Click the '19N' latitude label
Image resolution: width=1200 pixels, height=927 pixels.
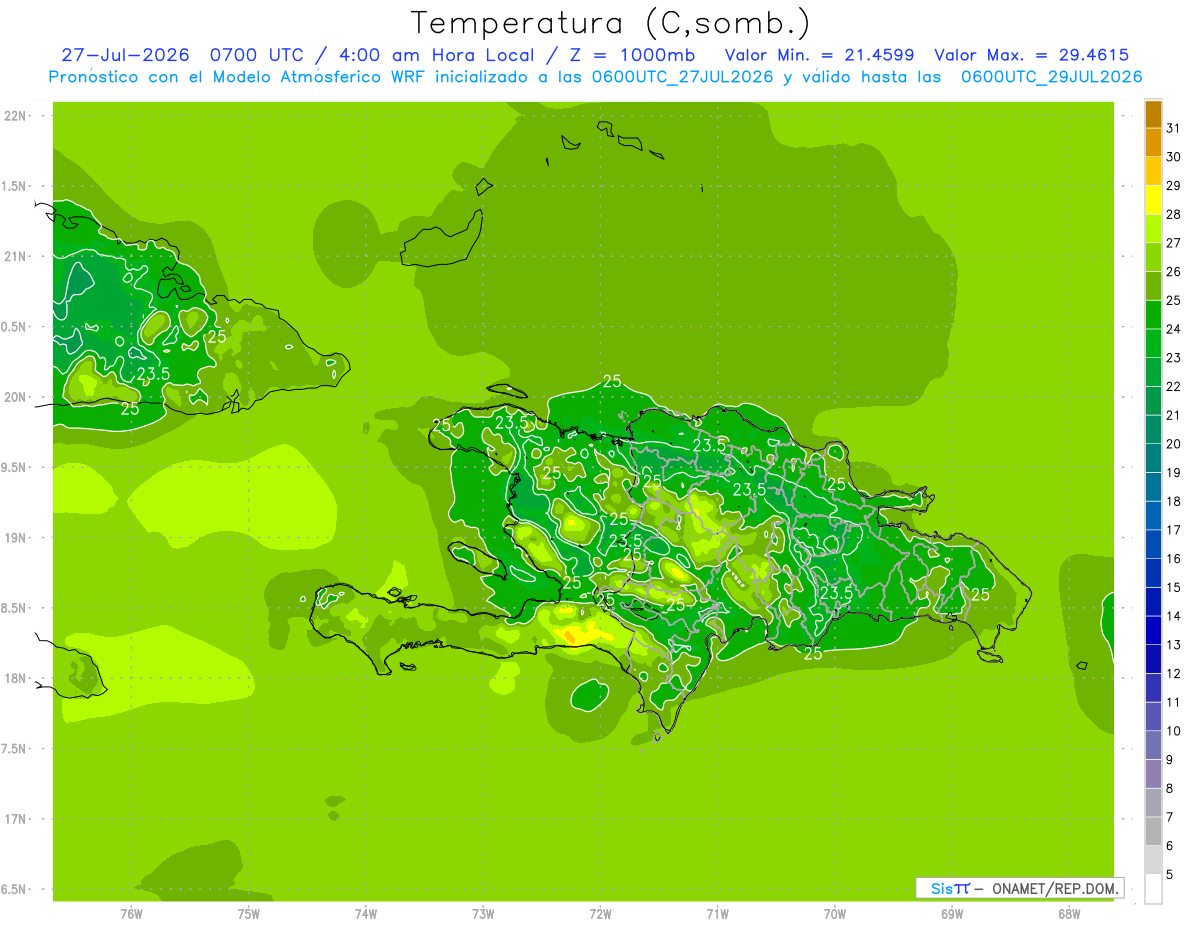(x=15, y=538)
